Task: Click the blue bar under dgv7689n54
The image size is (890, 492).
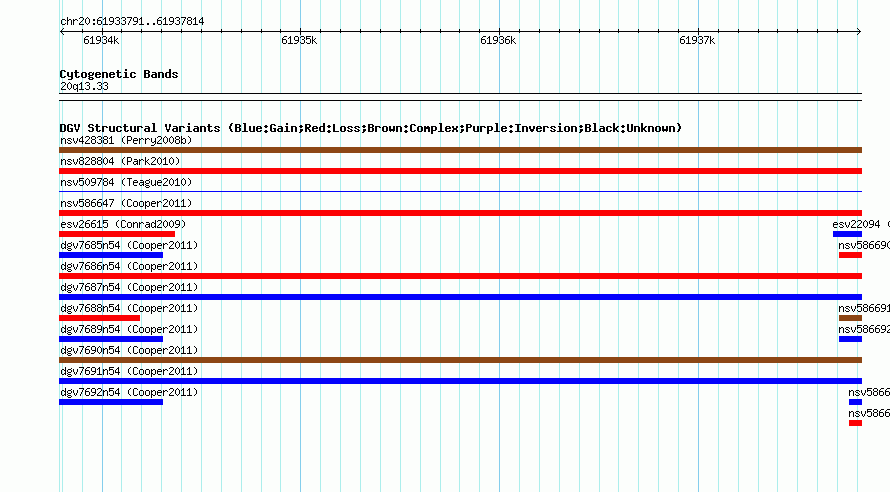Action: click(111, 339)
